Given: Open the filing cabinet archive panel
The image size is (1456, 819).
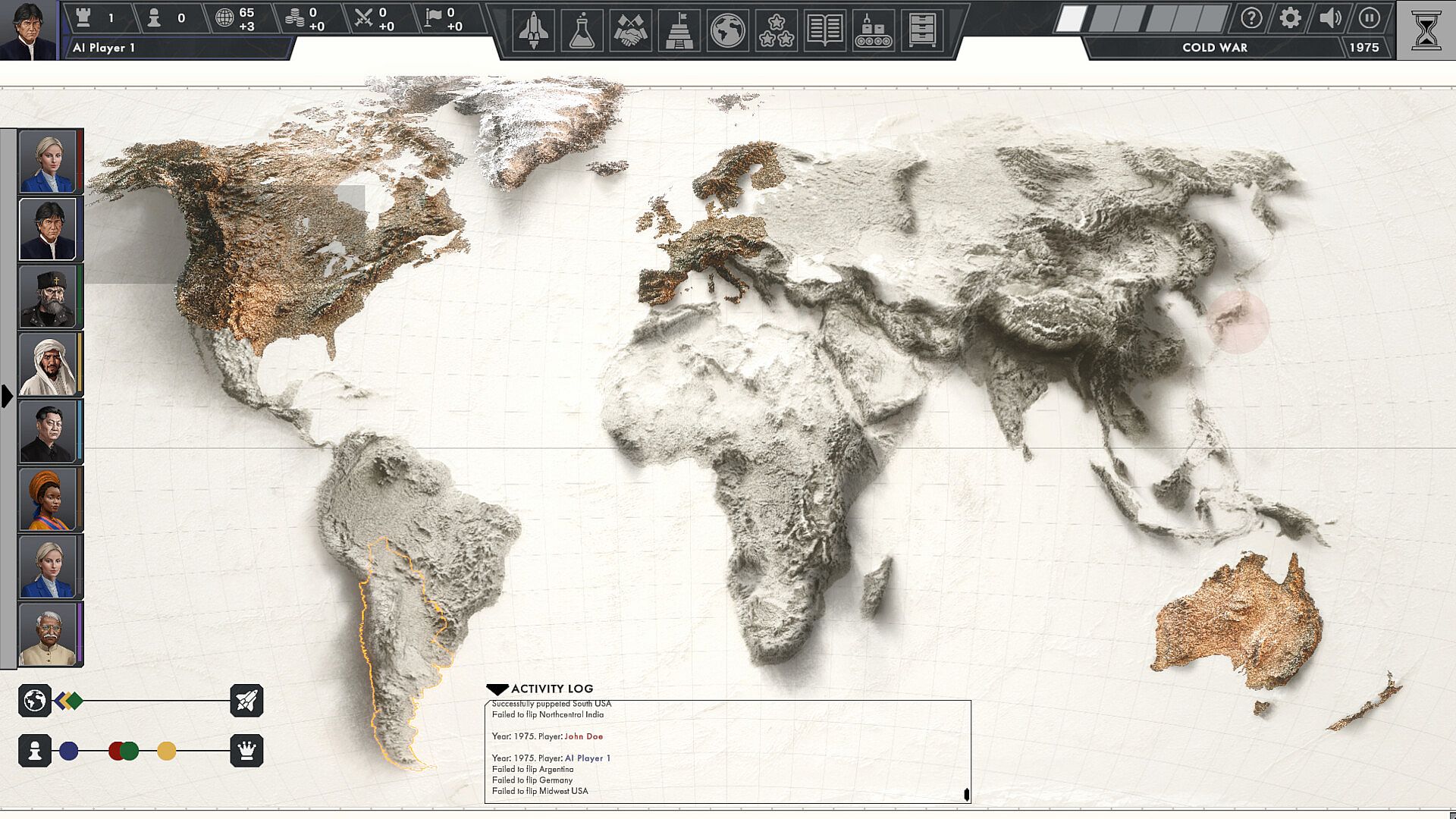Looking at the screenshot, I should click(921, 30).
